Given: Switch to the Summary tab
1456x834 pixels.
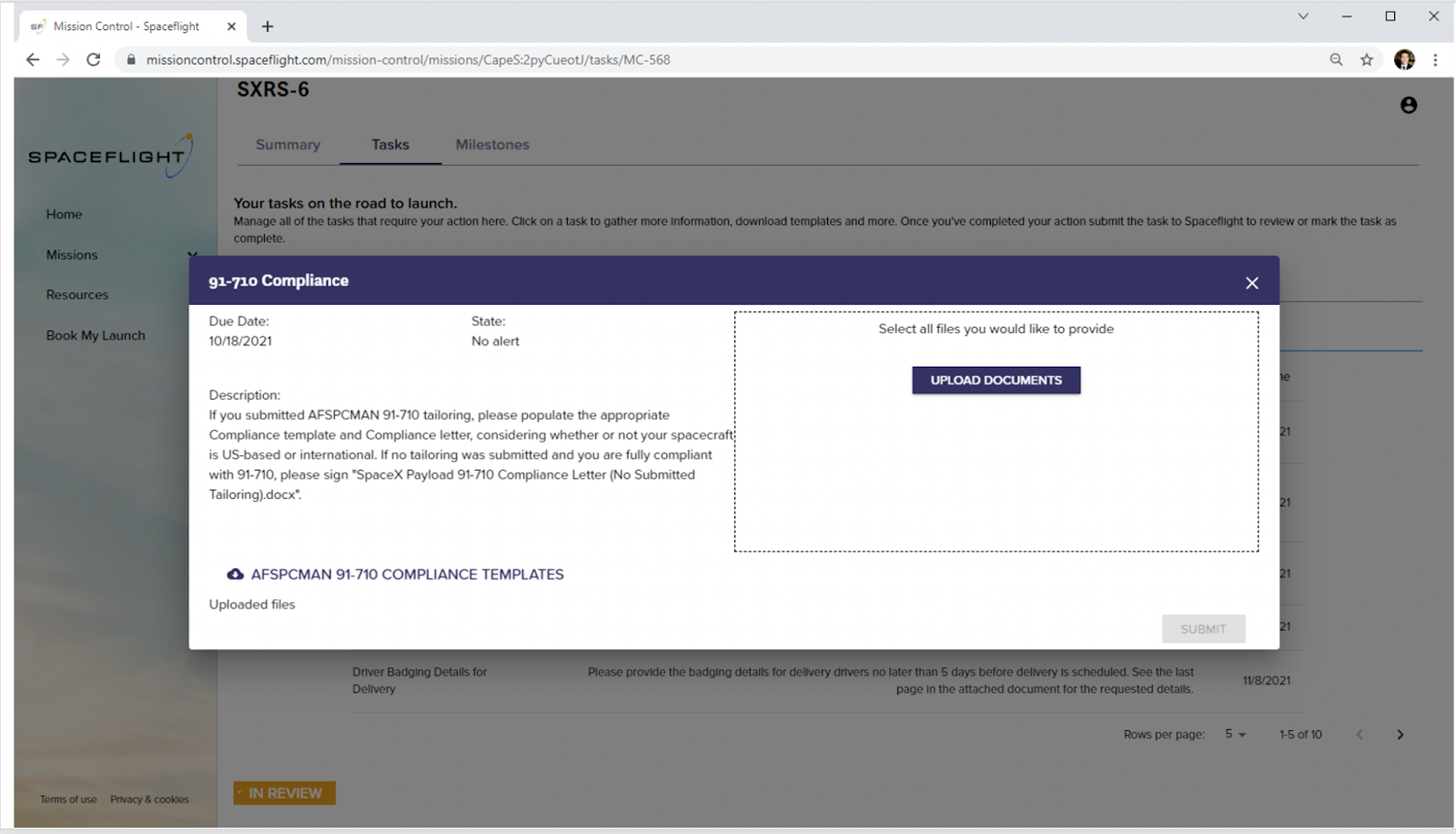Looking at the screenshot, I should [288, 145].
